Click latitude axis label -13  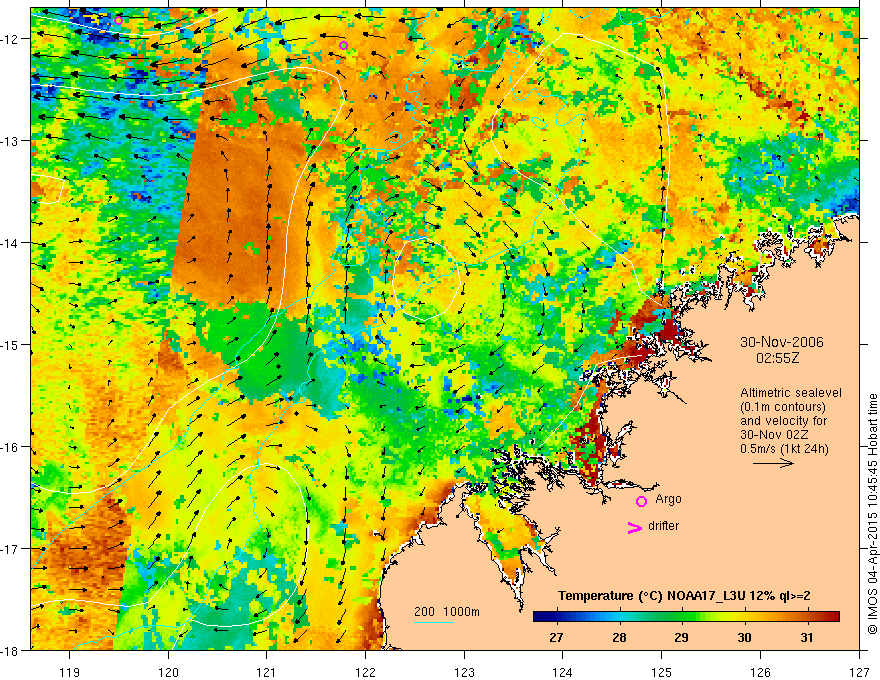click(x=10, y=140)
